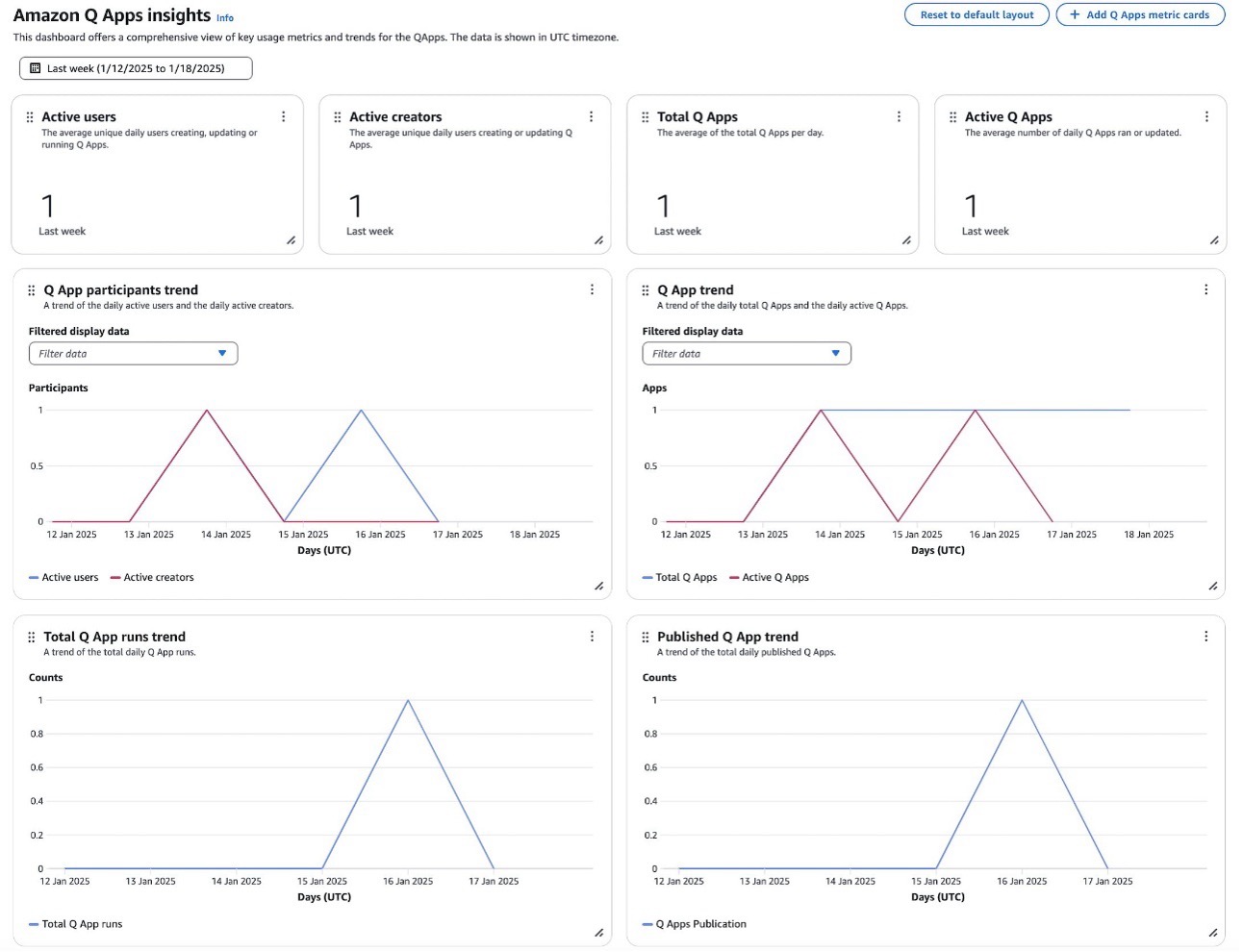
Task: Grab Total Q App runs trend drag handle
Action: click(32, 637)
